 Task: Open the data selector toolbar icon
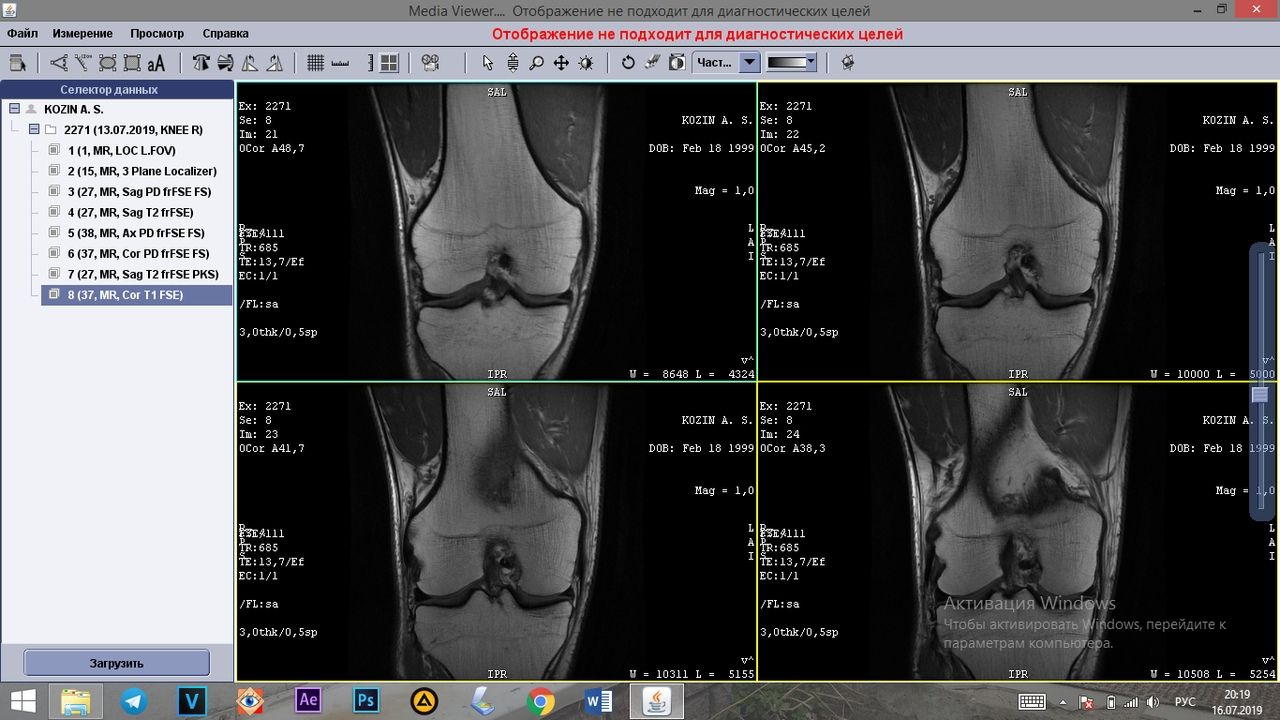click(x=18, y=63)
